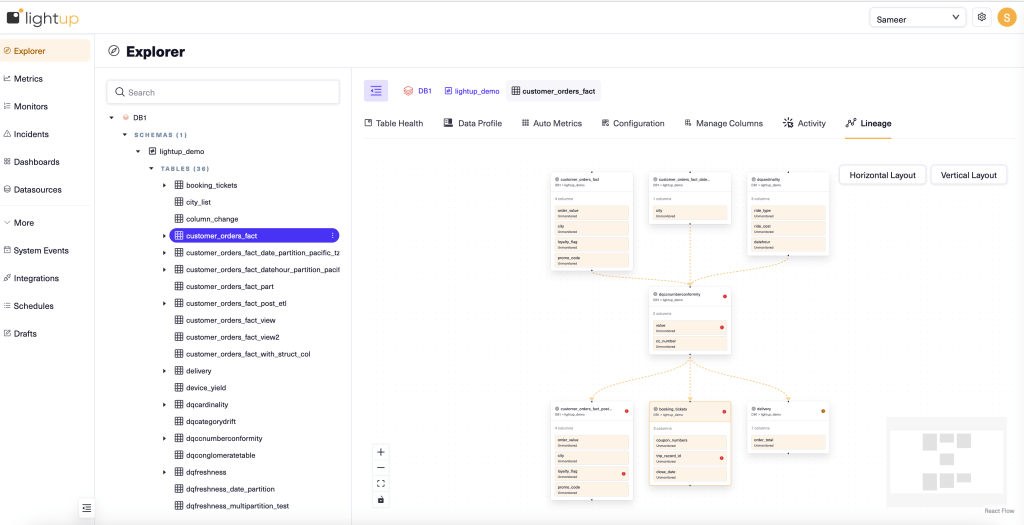This screenshot has height=525, width=1024.
Task: Click the fit view control icon
Action: click(x=381, y=484)
